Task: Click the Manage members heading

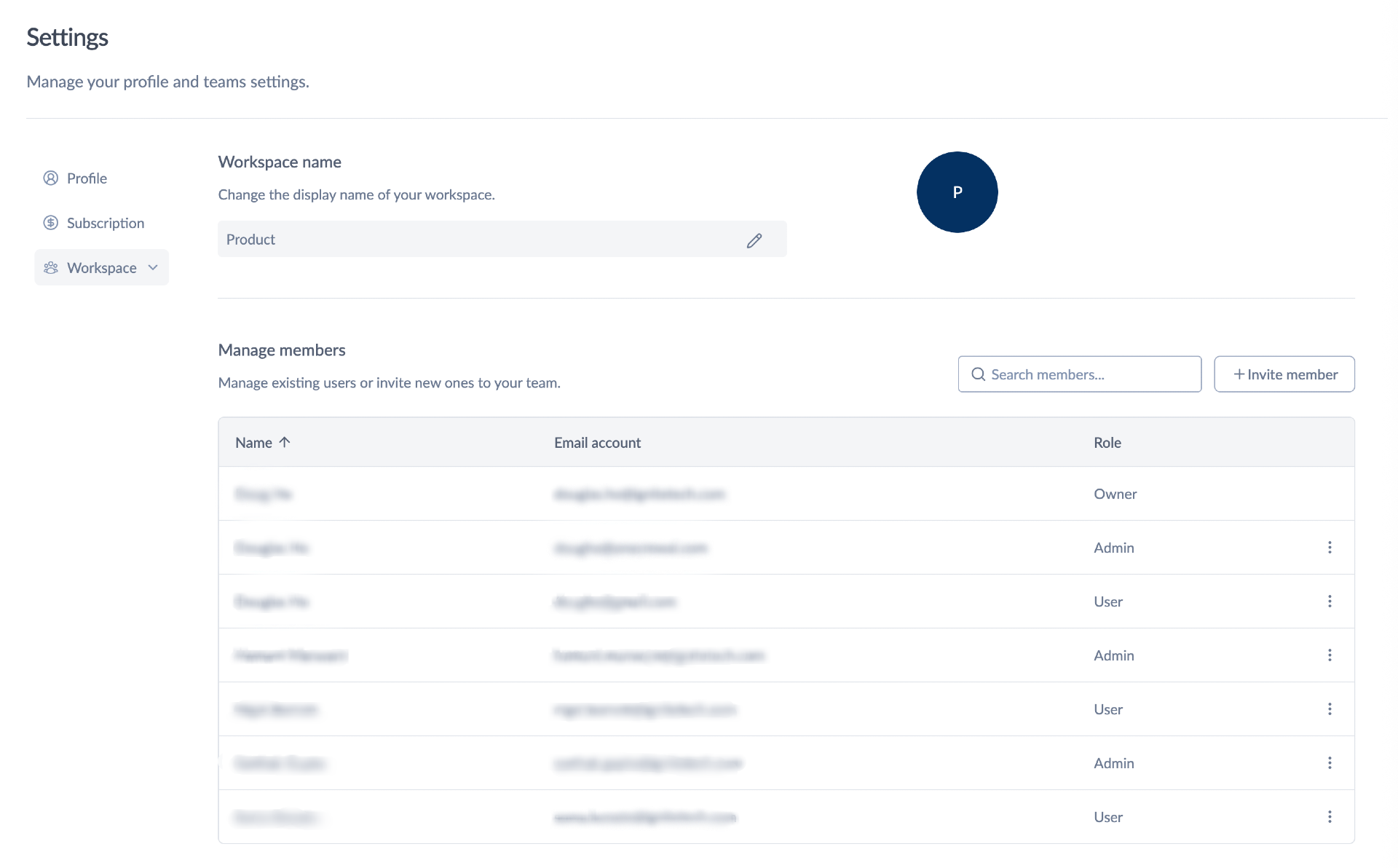Action: coord(282,350)
